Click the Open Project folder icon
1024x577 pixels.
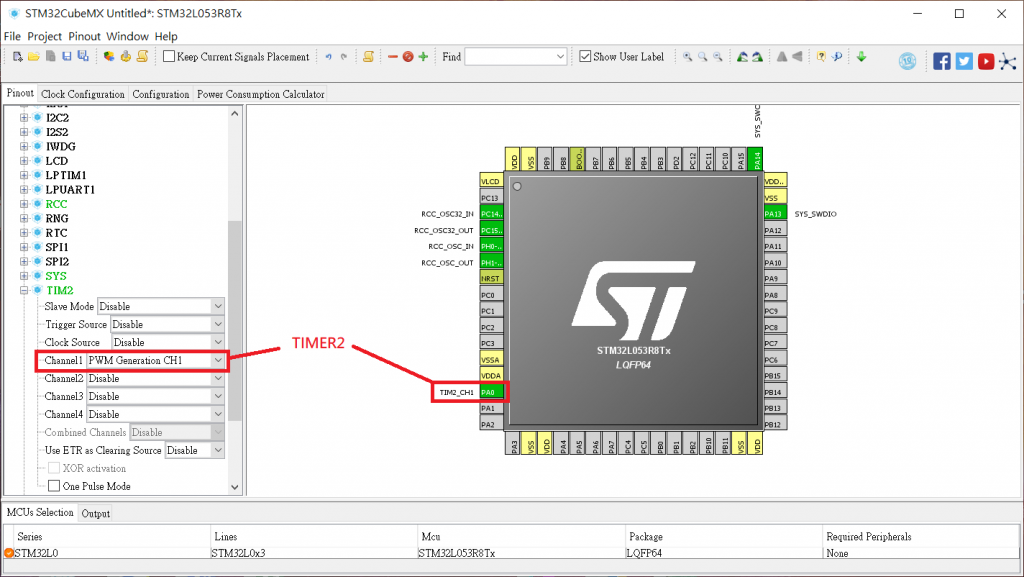(34, 57)
